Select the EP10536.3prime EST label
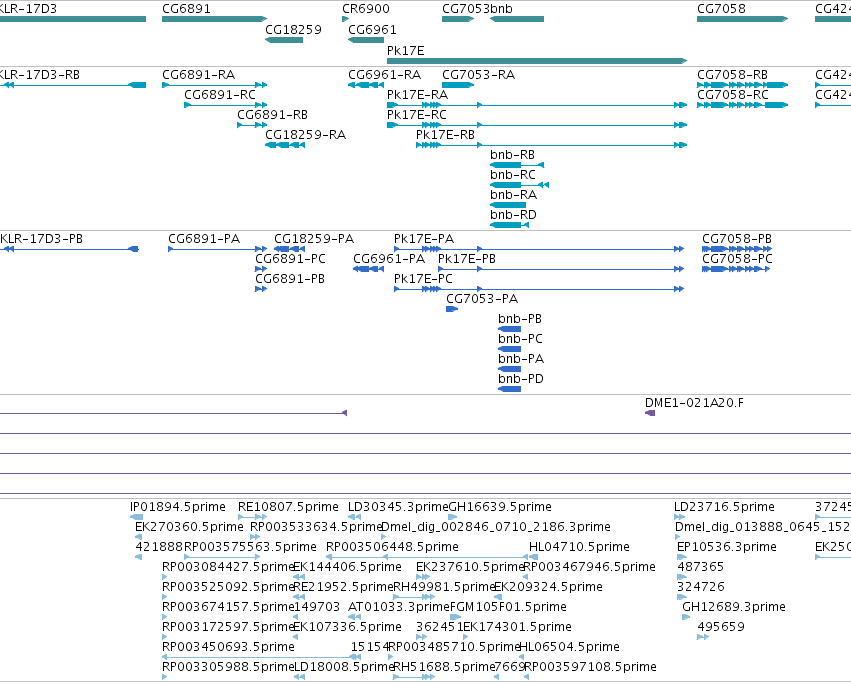This screenshot has height=682, width=851. 727,546
